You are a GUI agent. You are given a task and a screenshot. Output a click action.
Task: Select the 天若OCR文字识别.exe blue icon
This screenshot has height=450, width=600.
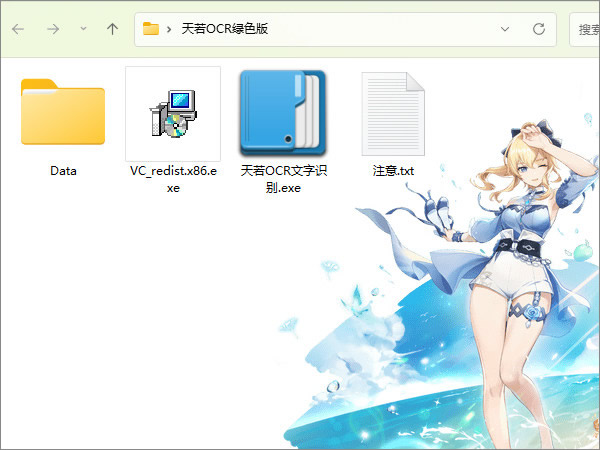(283, 112)
